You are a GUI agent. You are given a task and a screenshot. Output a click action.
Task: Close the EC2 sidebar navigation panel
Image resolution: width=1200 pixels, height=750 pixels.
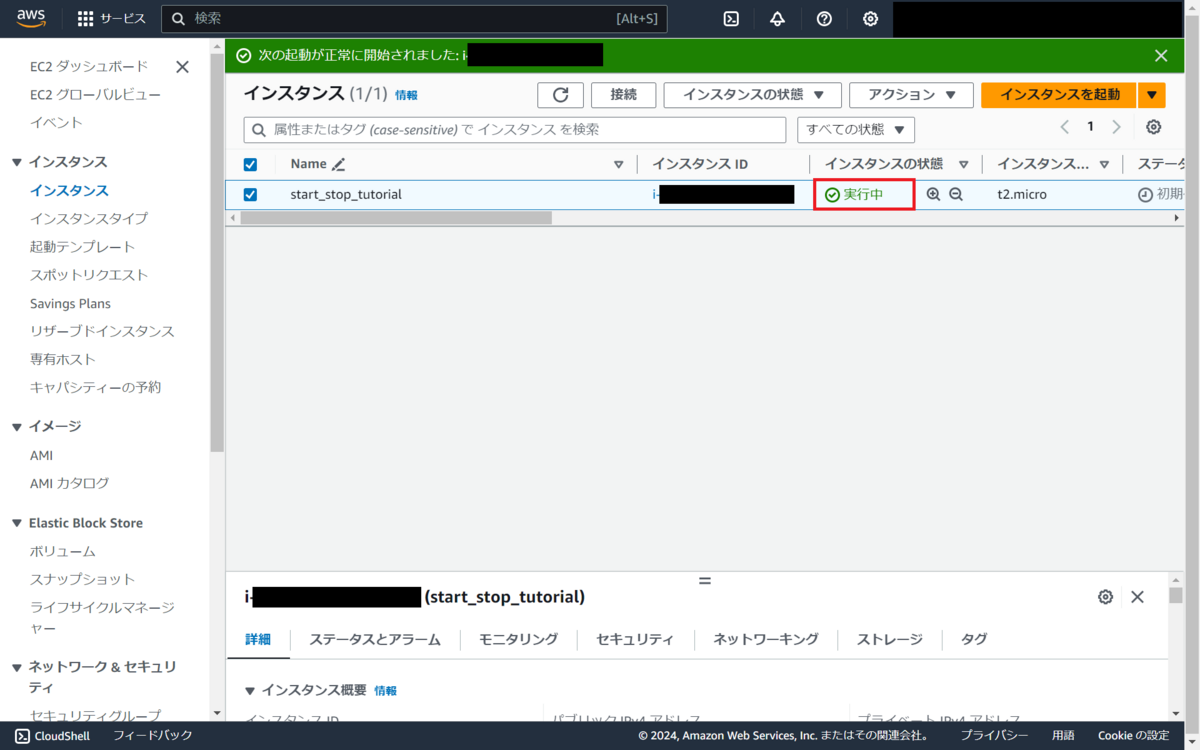coord(182,67)
